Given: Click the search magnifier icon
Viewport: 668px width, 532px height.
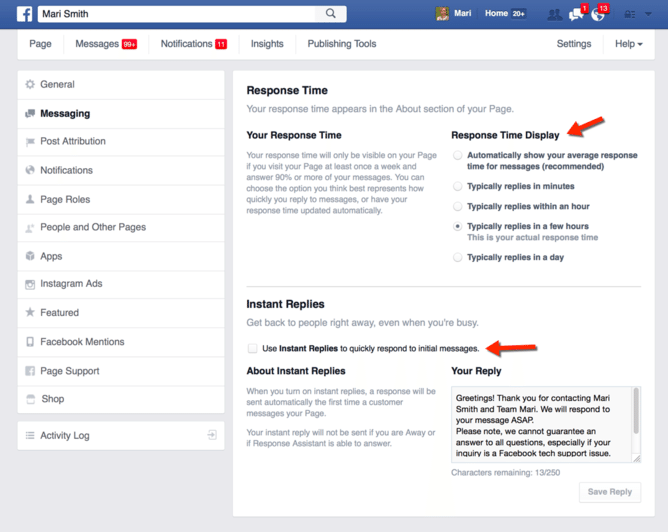Looking at the screenshot, I should point(331,14).
